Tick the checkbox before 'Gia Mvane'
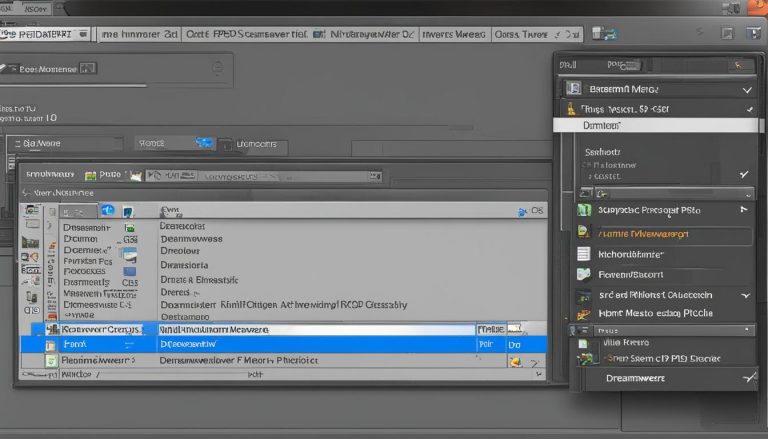Image resolution: width=768 pixels, height=439 pixels. [x=18, y=144]
